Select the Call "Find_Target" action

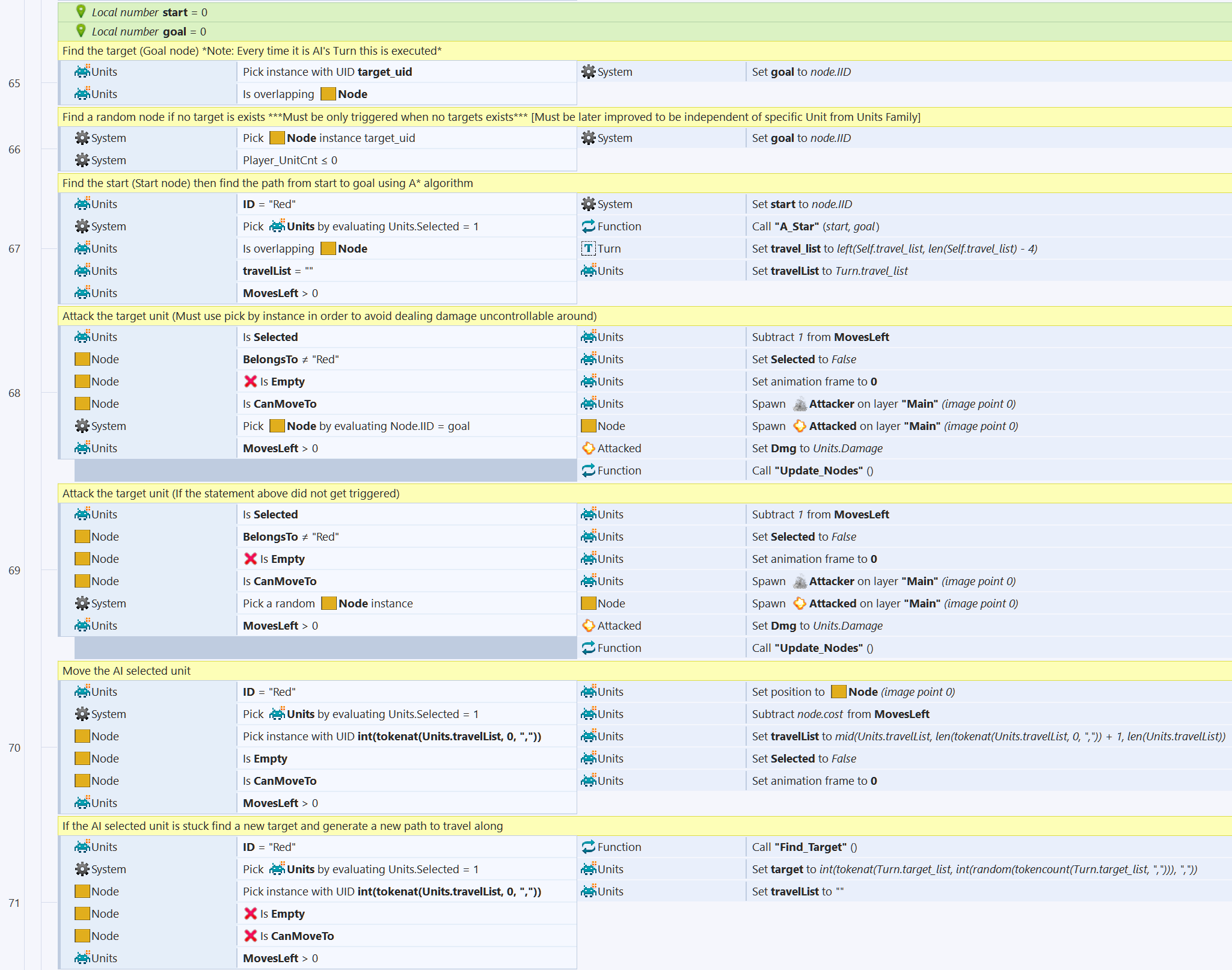(x=804, y=847)
